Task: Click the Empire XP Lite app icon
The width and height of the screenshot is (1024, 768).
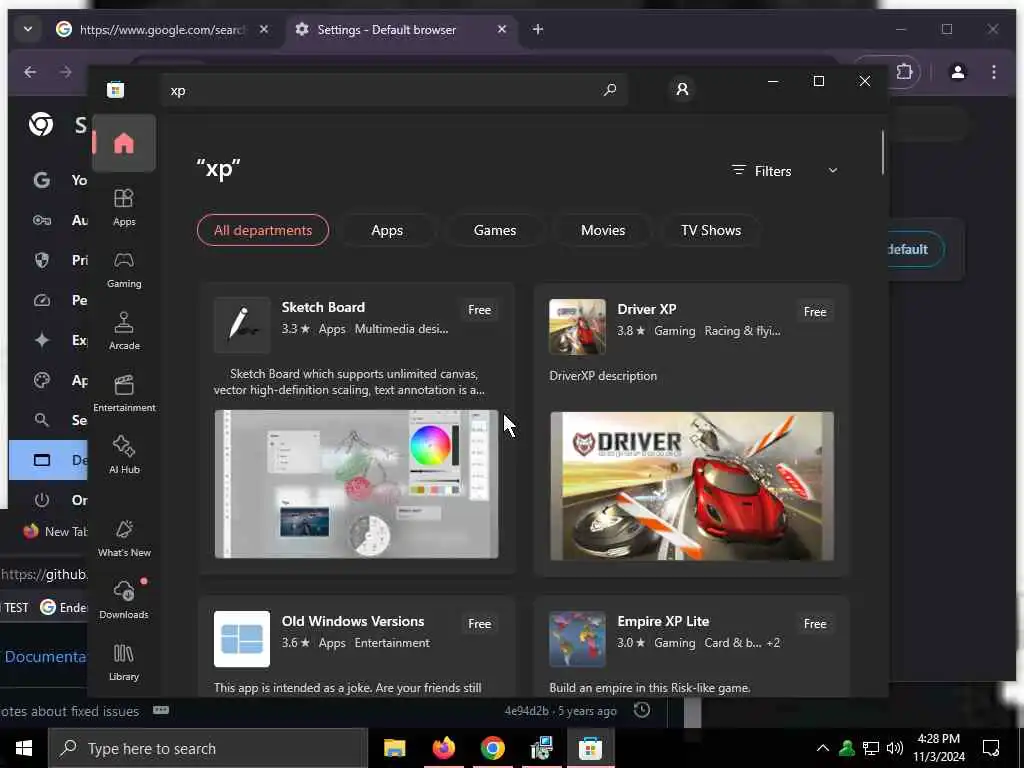Action: pos(577,639)
